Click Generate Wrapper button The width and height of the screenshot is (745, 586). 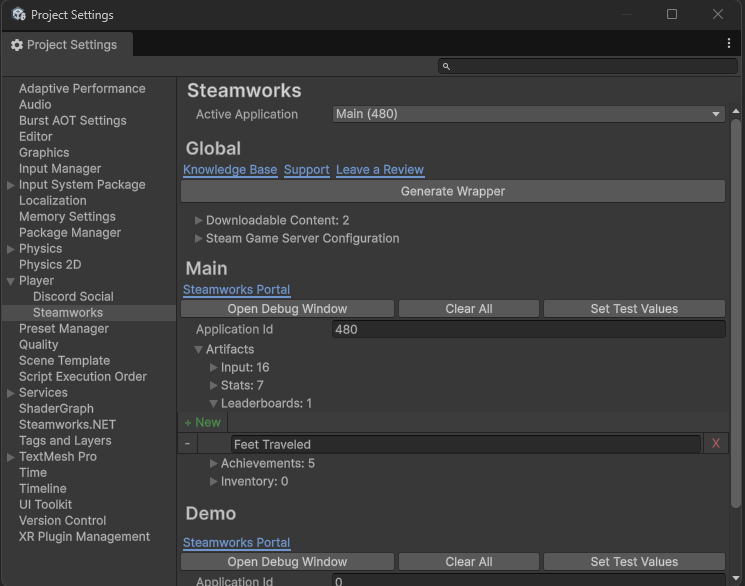[453, 192]
